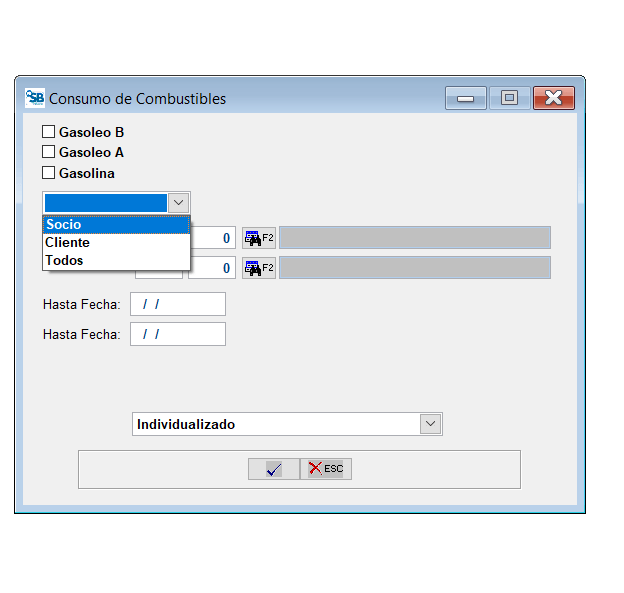
Task: Click the upper binoculars F2 search button
Action: click(x=258, y=238)
